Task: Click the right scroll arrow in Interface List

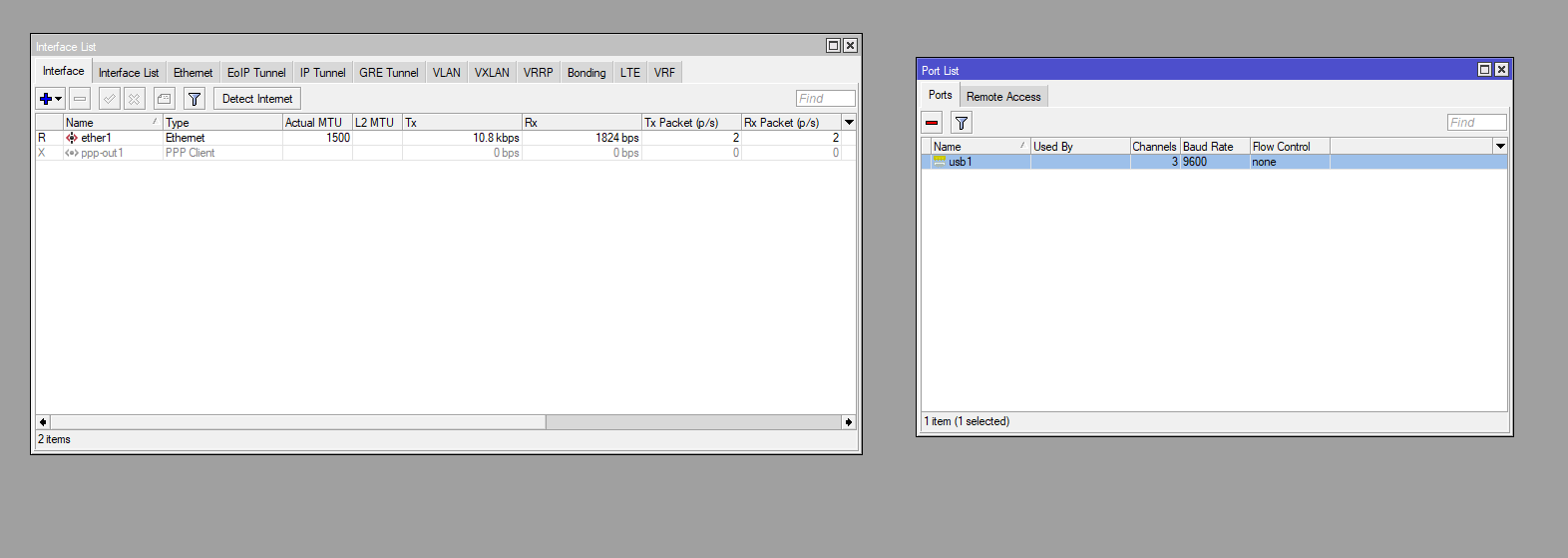Action: tap(849, 422)
